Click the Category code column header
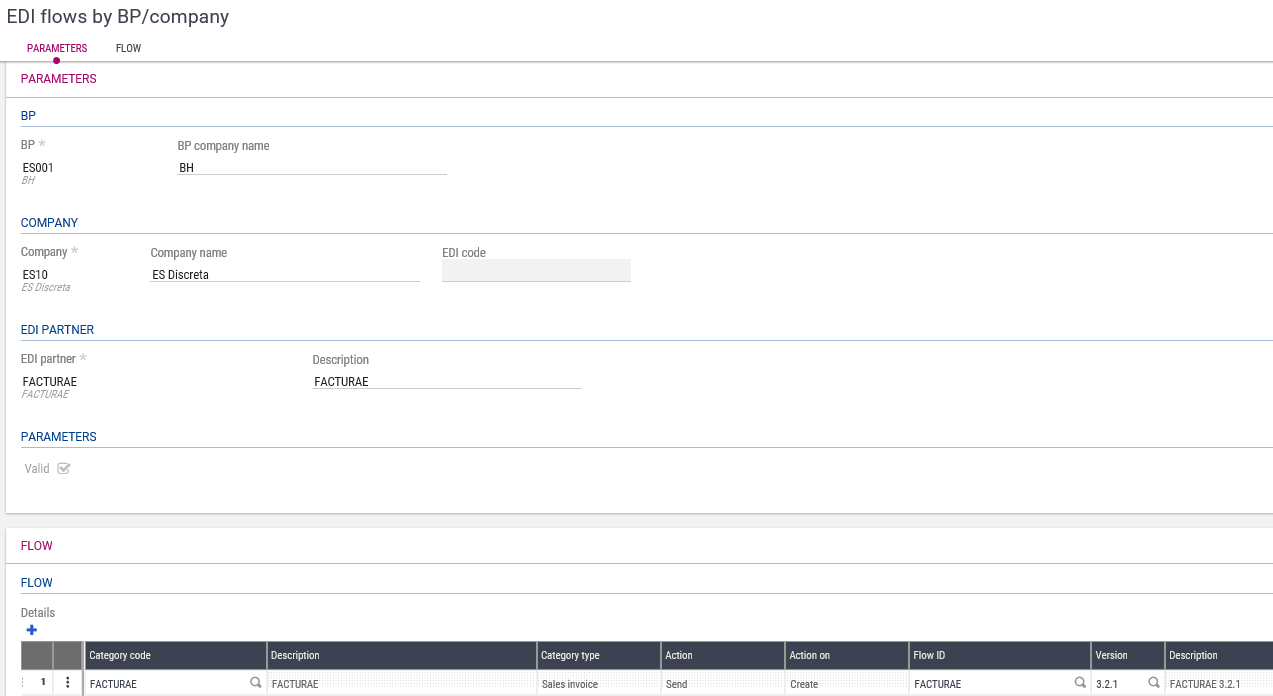 coord(175,656)
